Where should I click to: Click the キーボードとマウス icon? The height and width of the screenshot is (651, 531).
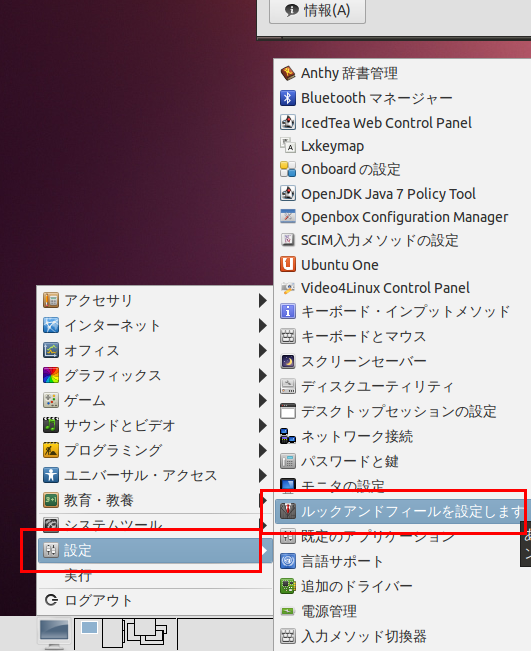pyautogui.click(x=288, y=336)
